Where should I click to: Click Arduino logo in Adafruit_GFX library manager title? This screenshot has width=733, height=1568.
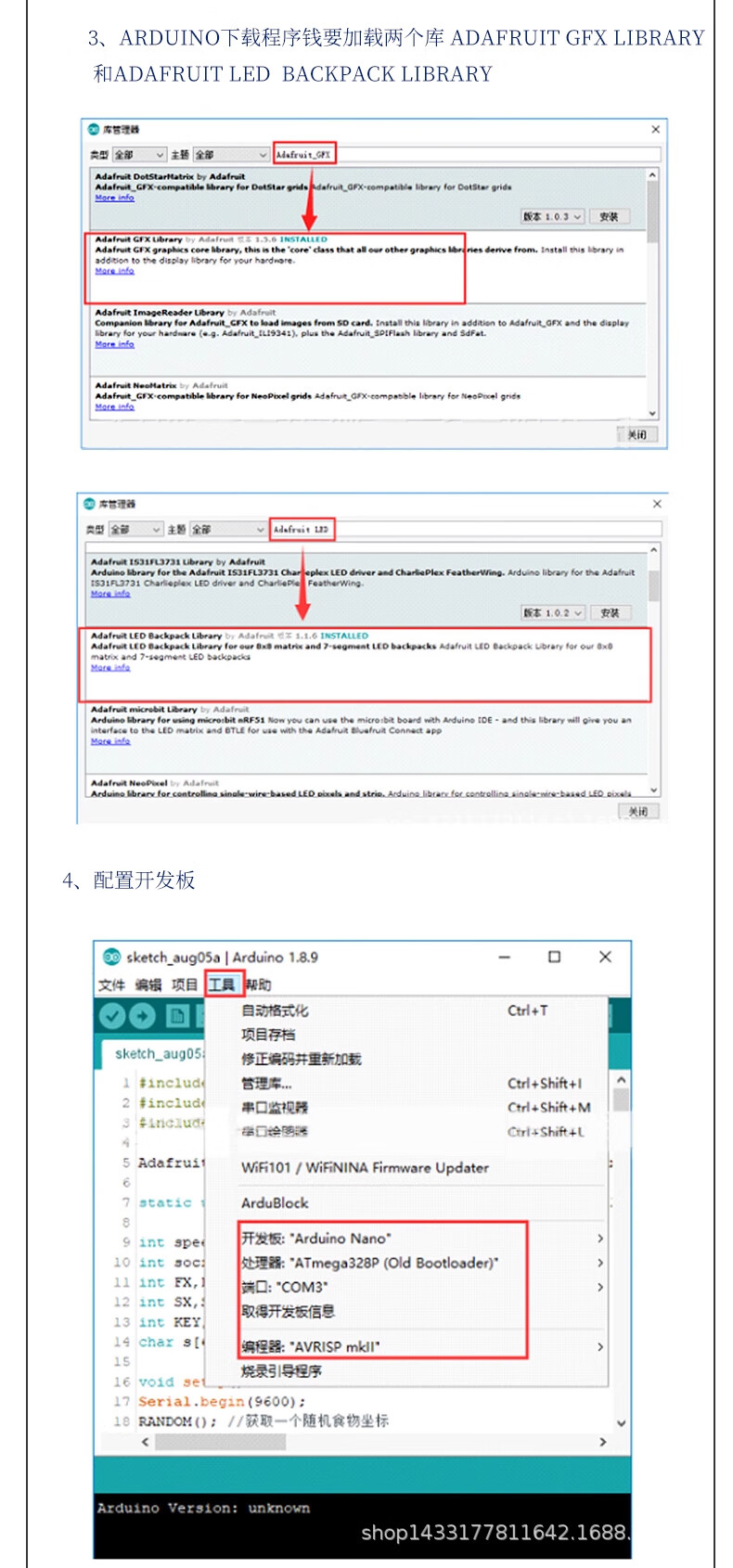click(93, 129)
